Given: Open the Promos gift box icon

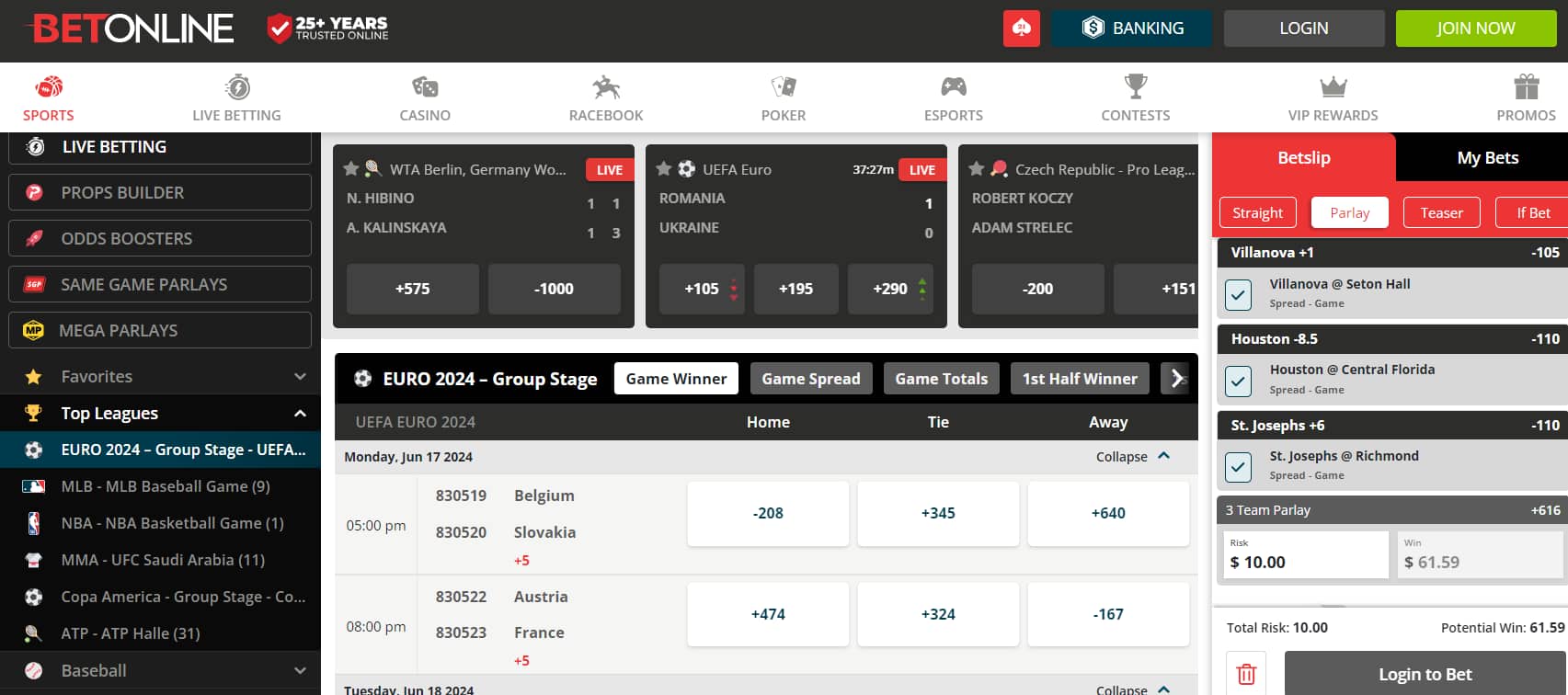Looking at the screenshot, I should click(1527, 87).
